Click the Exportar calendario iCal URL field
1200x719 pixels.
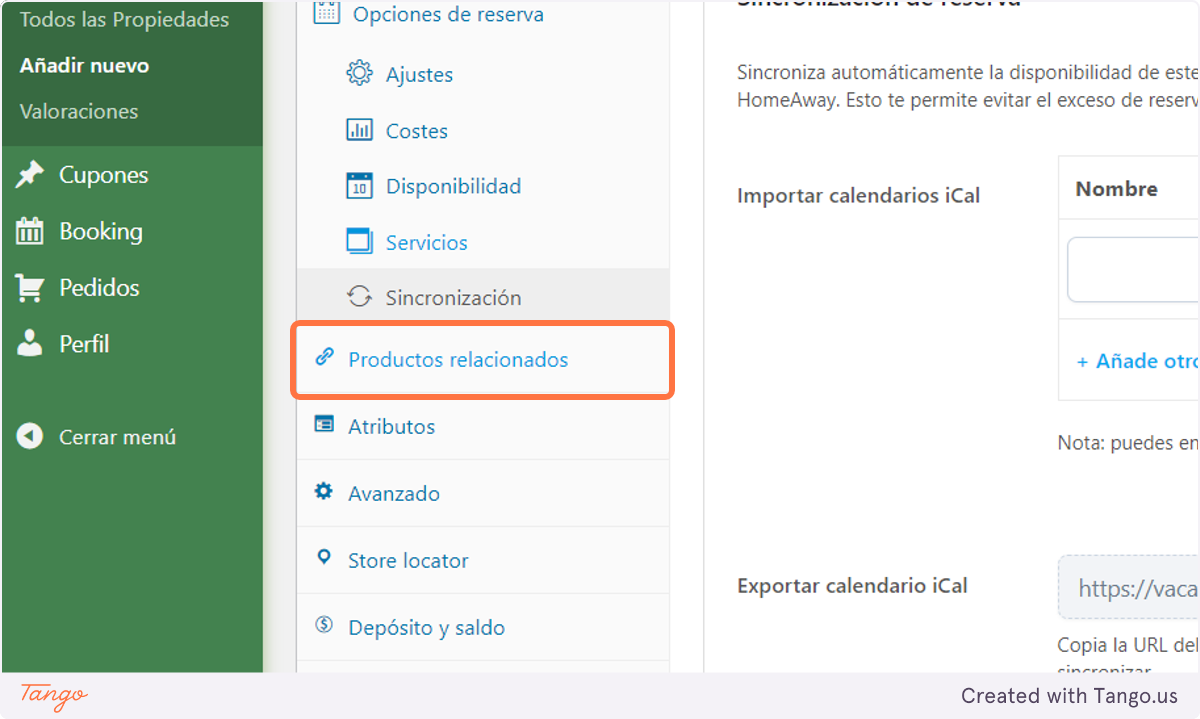click(x=1129, y=588)
